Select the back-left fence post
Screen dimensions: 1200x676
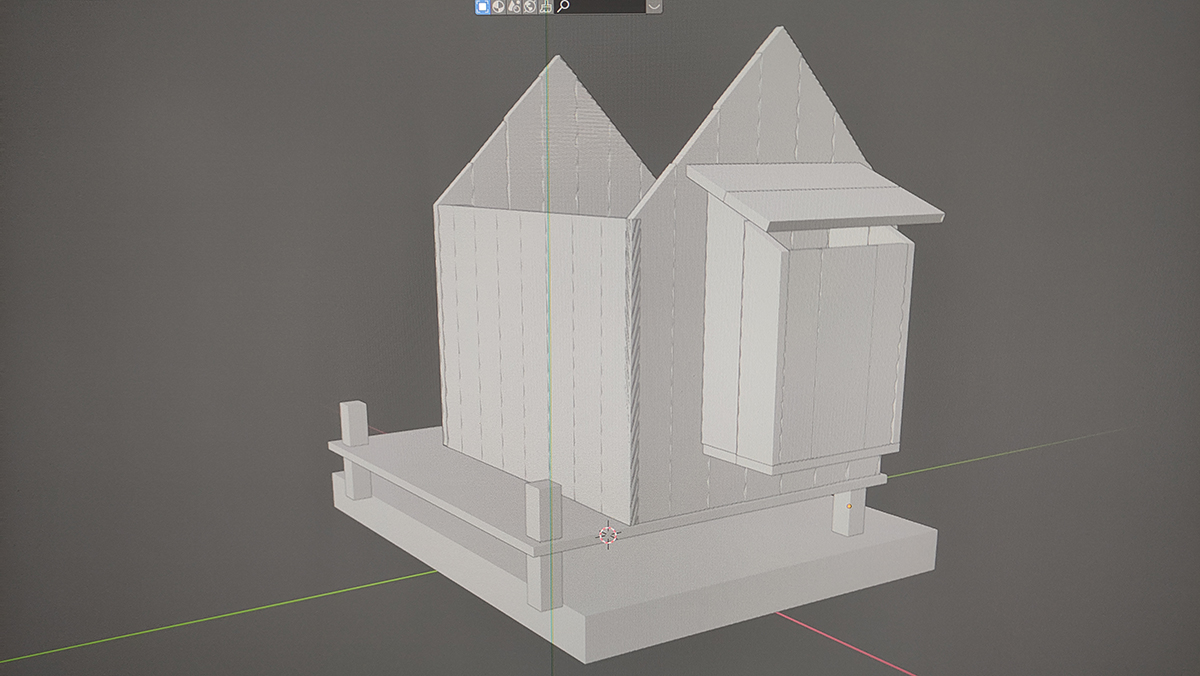coord(354,424)
